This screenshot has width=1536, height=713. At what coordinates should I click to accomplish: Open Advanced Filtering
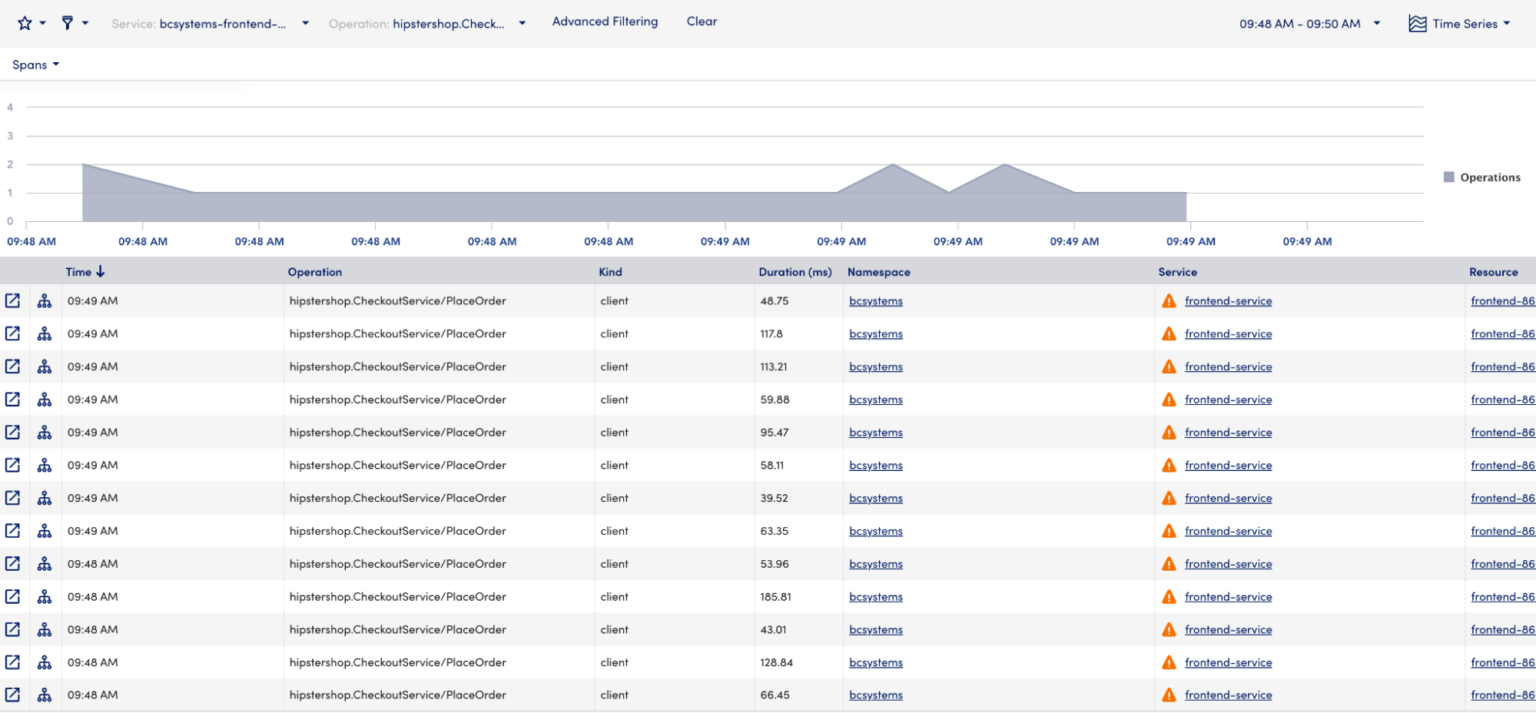pyautogui.click(x=605, y=22)
